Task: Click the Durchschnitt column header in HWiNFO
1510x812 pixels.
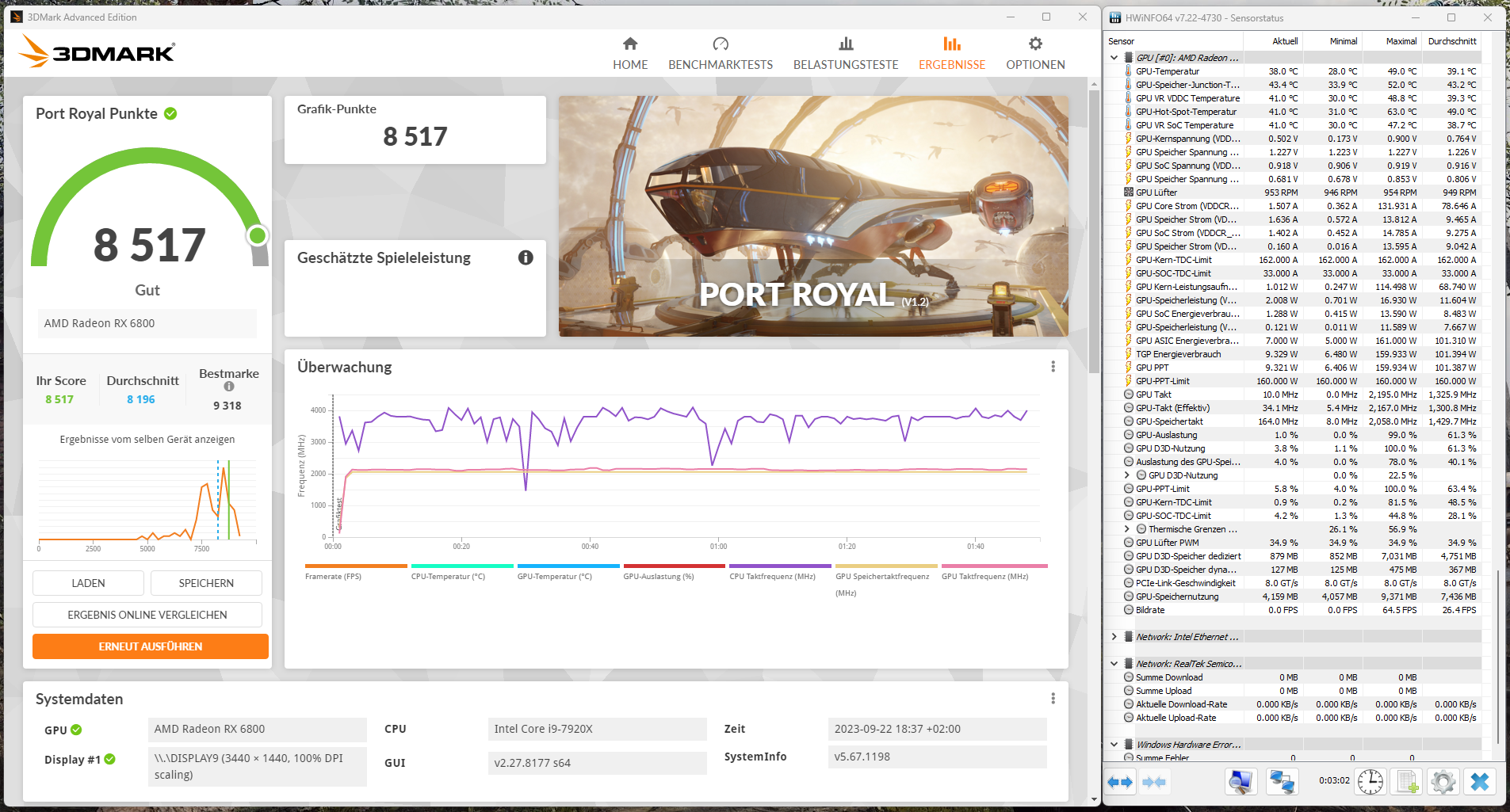Action: pyautogui.click(x=1452, y=41)
